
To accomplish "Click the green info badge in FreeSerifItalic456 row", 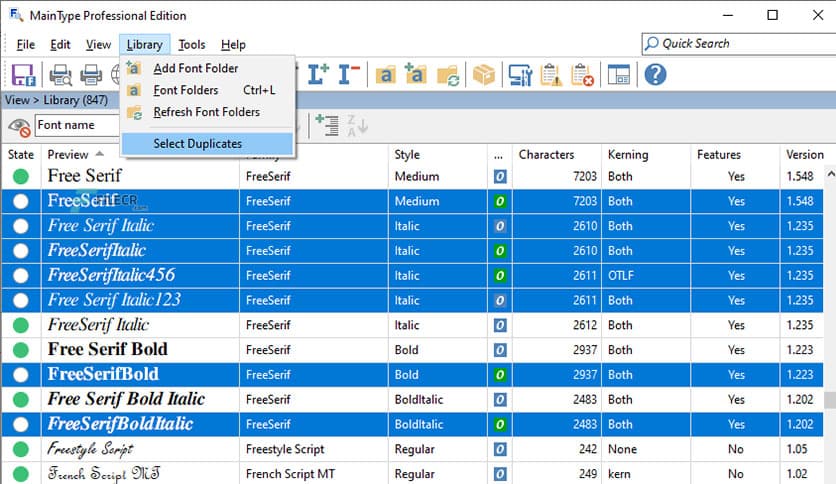I will [500, 276].
